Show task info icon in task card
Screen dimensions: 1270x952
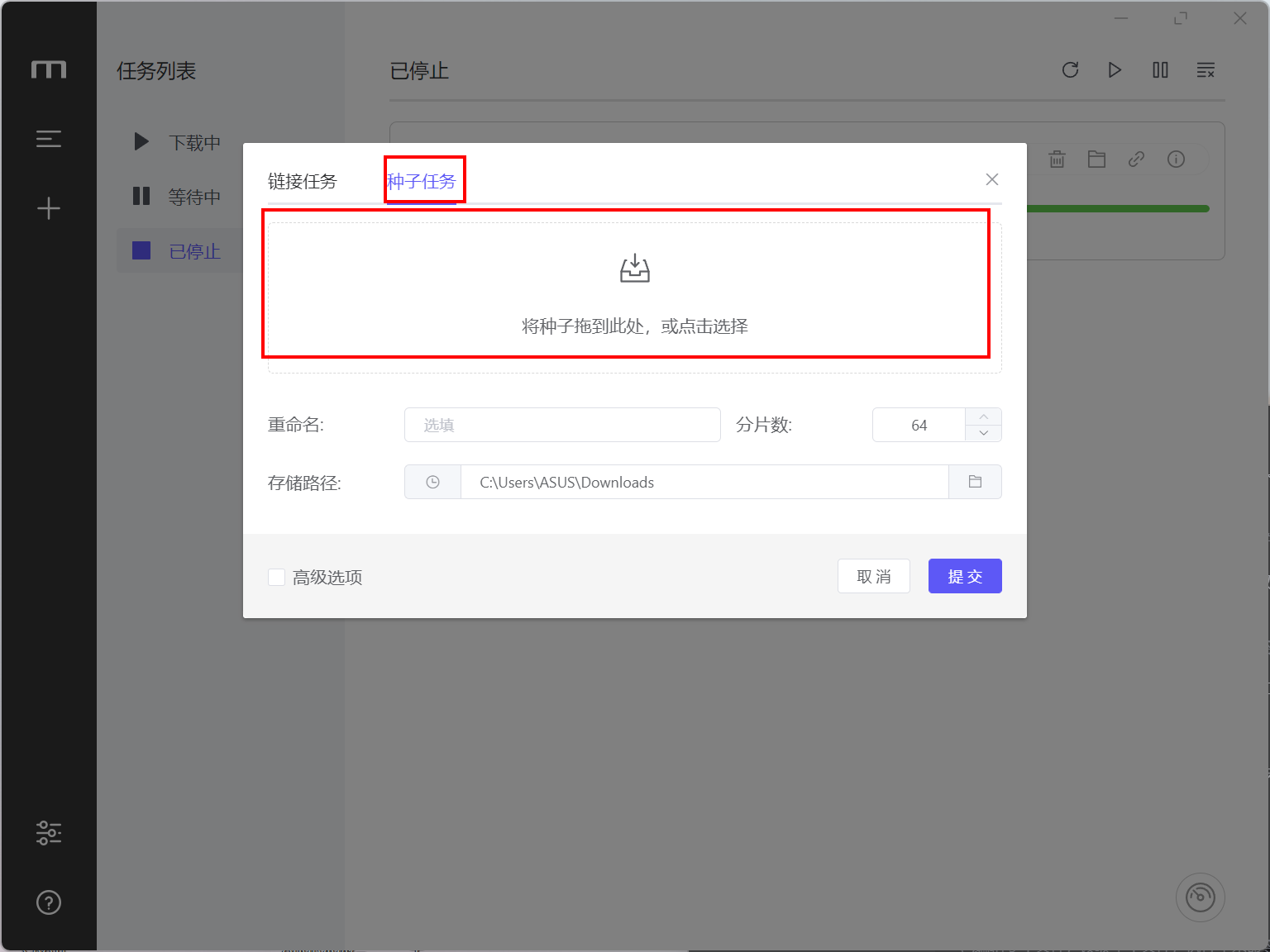(x=1176, y=159)
